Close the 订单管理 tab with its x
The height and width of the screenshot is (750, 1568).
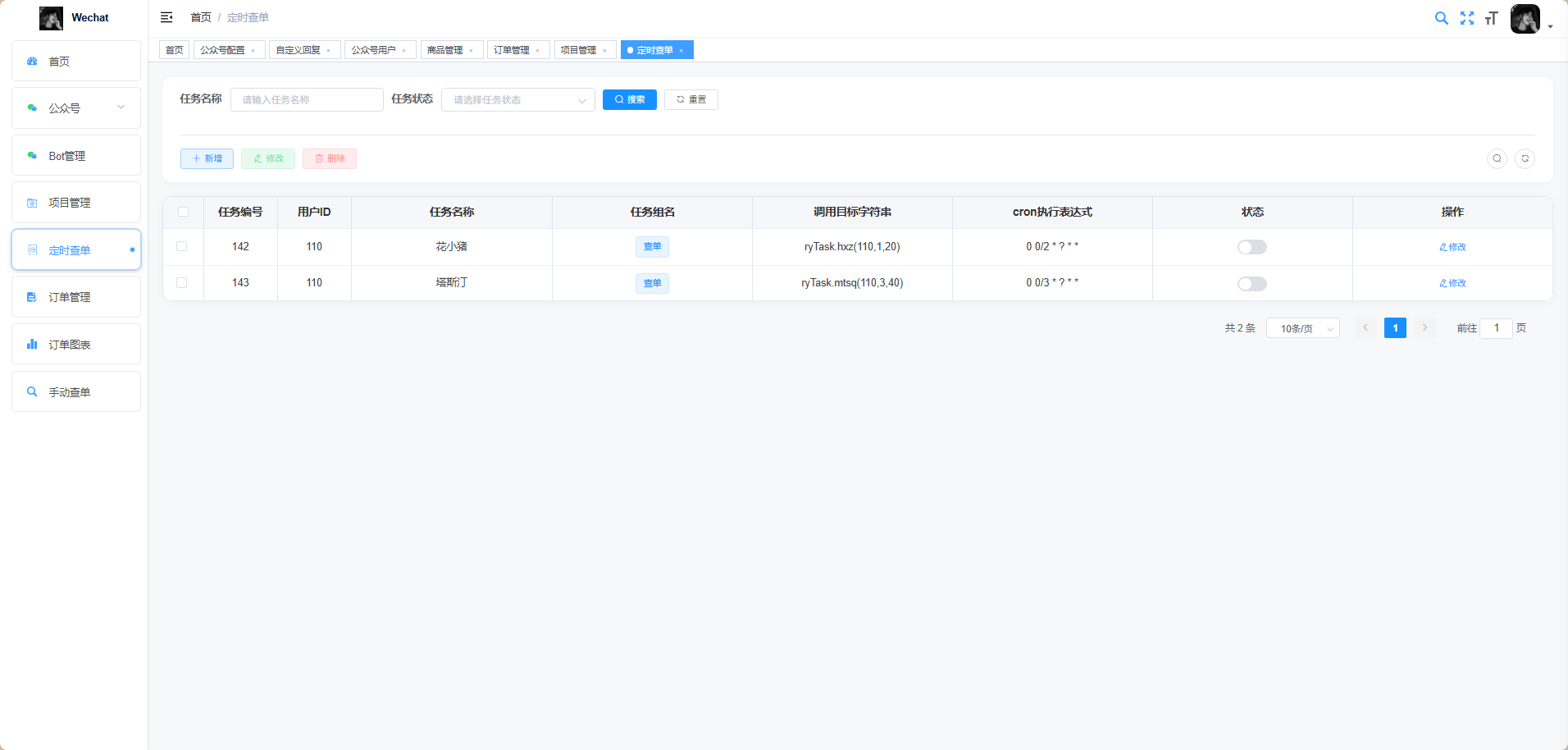(x=538, y=51)
